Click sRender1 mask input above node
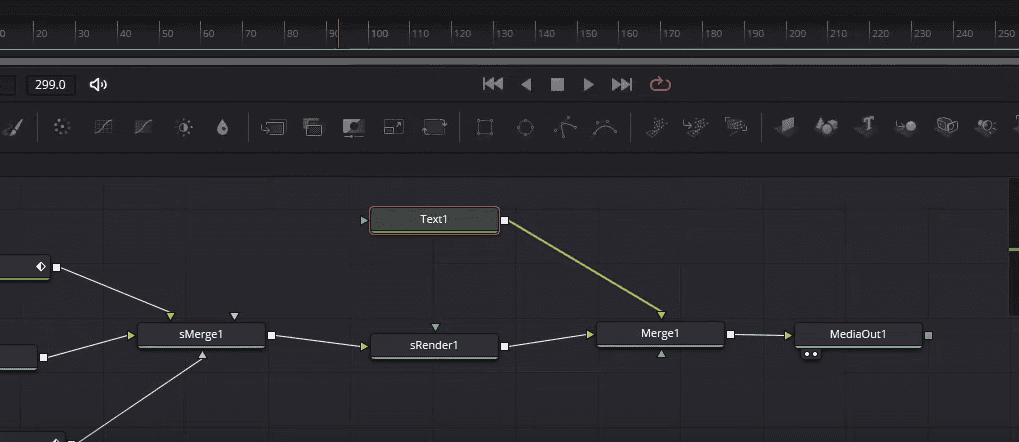1019x442 pixels. [435, 327]
